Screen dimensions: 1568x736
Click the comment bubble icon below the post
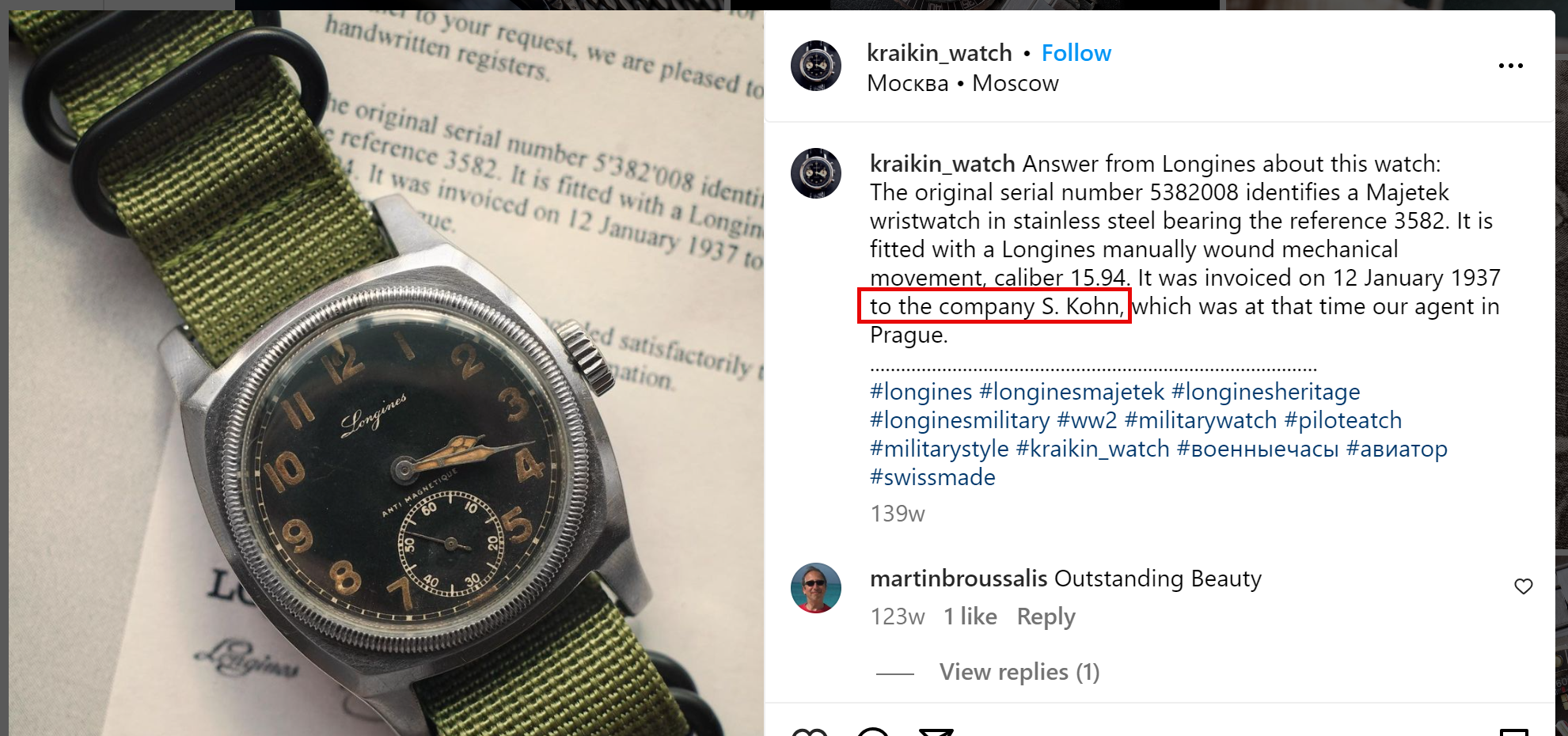pos(873,731)
